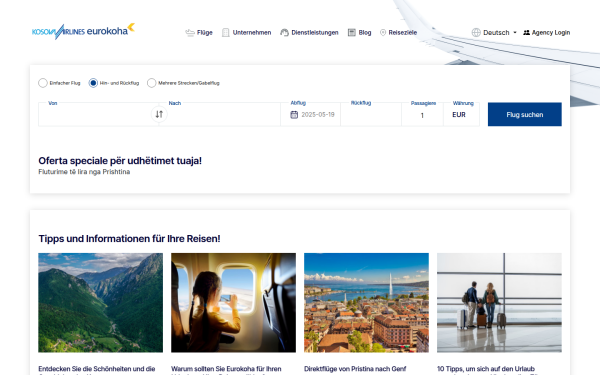Open the Deutsch language dropdown
The image size is (600, 375).
coord(494,33)
